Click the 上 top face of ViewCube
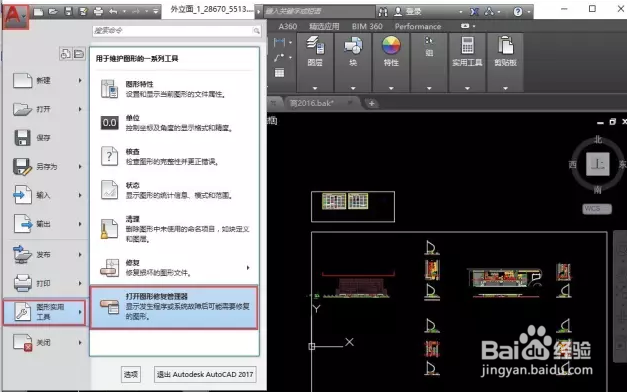 (598, 164)
